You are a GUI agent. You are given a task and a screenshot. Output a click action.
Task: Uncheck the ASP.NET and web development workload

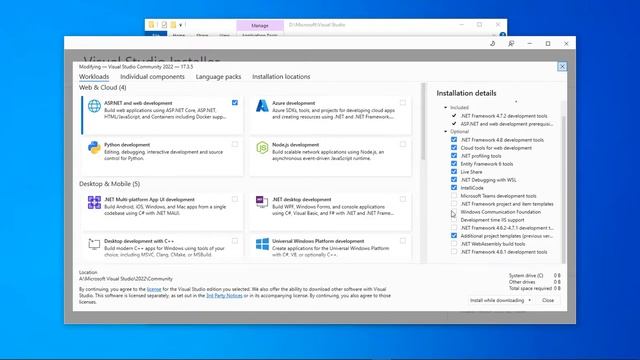235,103
